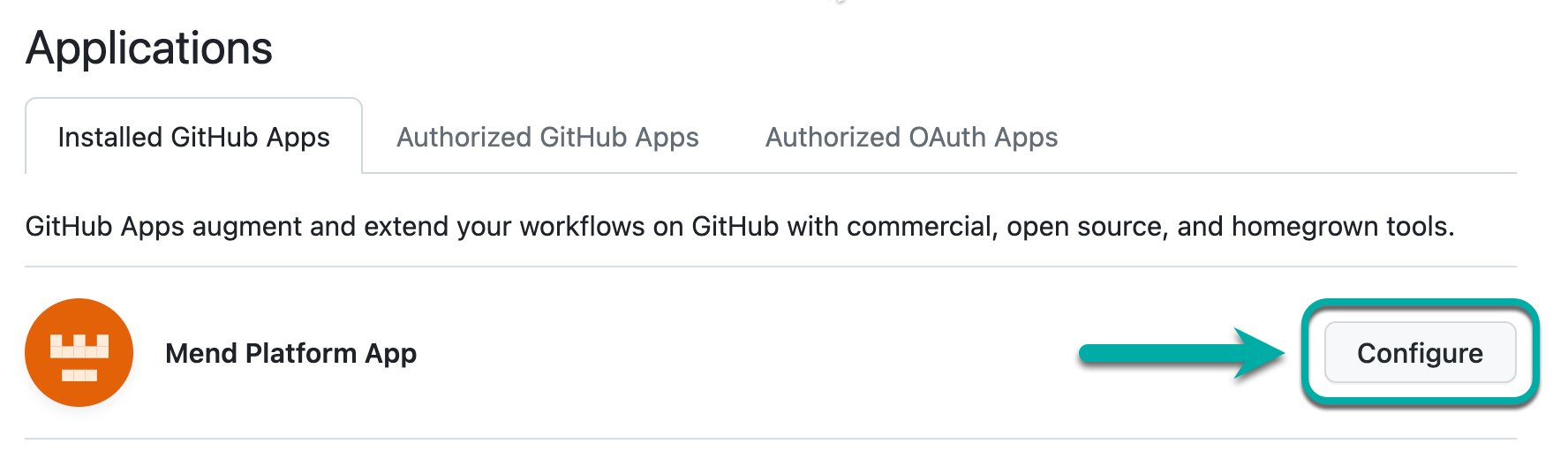The image size is (1568, 466).
Task: Click "homegrown tools" in the description
Action: [x=1342, y=227]
